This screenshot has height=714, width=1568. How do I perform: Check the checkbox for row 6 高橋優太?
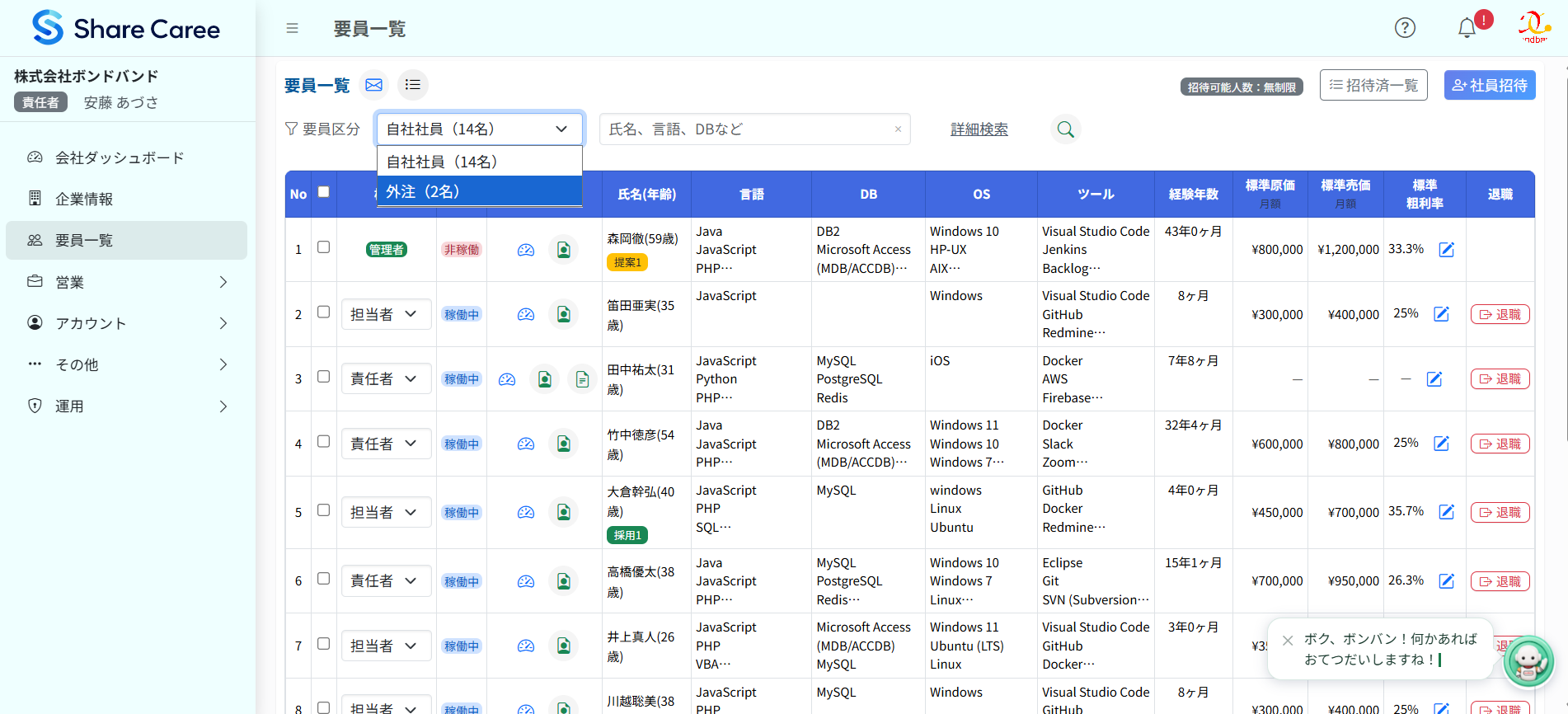(x=324, y=579)
